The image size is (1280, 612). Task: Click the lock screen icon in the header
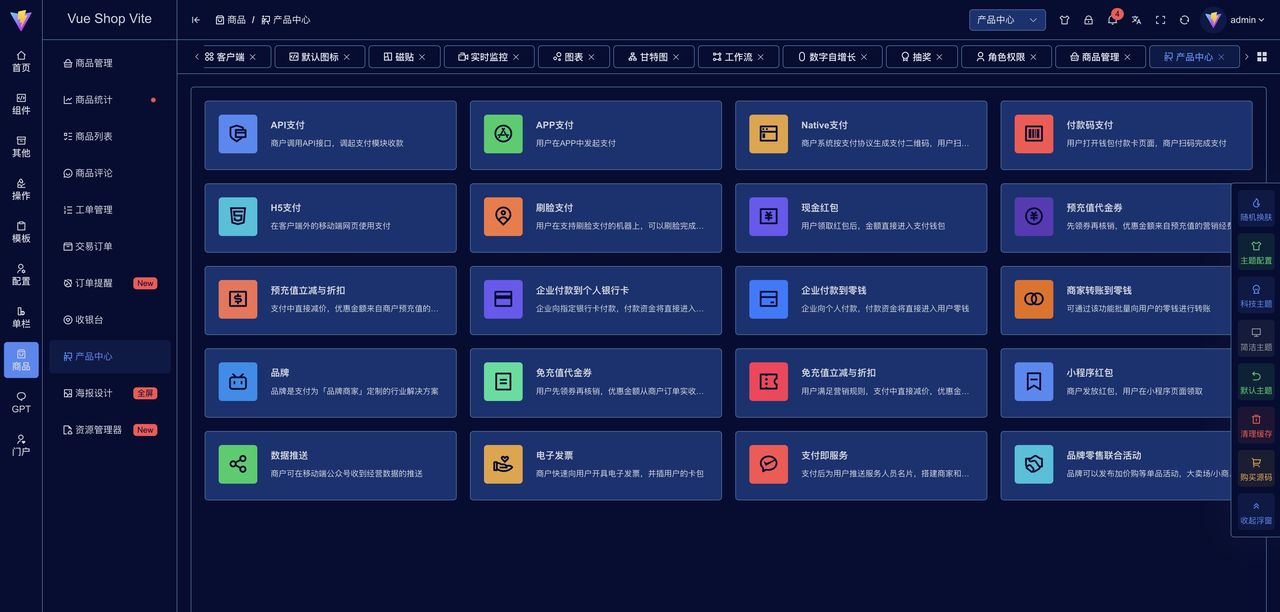pyautogui.click(x=1088, y=19)
